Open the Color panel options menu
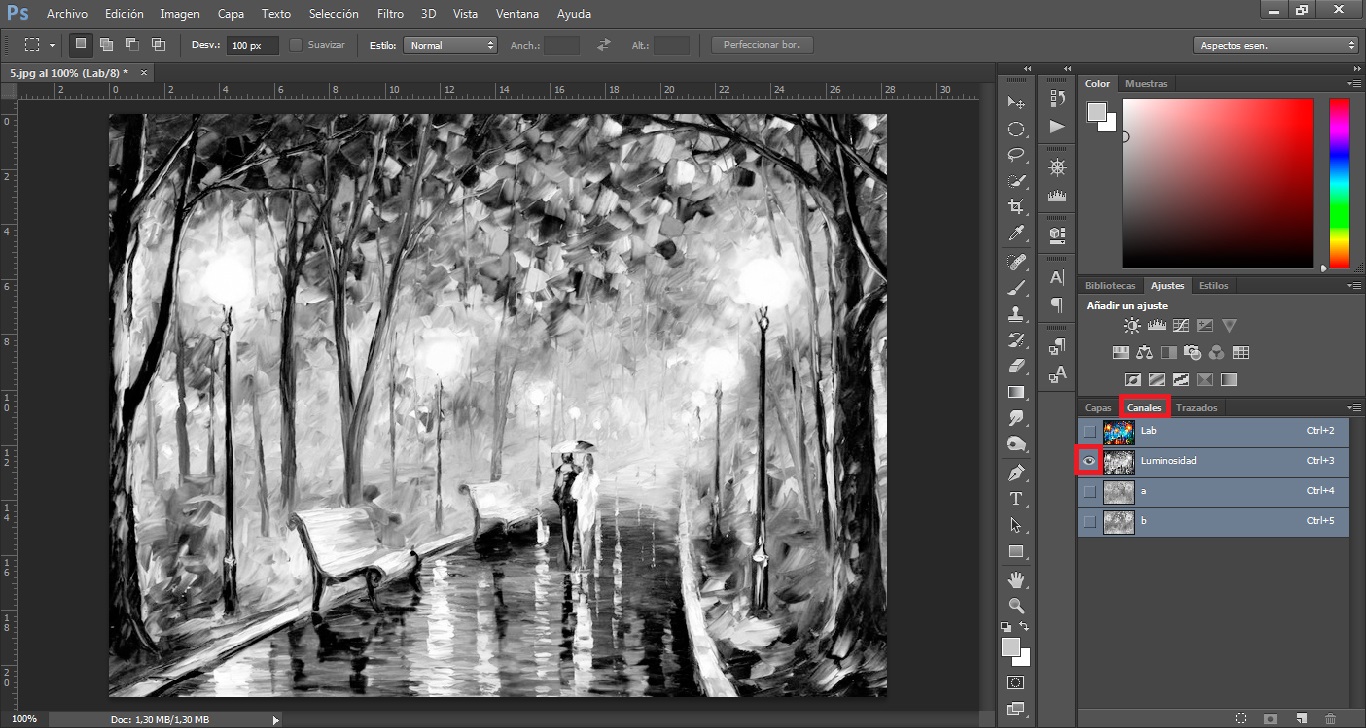 coord(1354,83)
